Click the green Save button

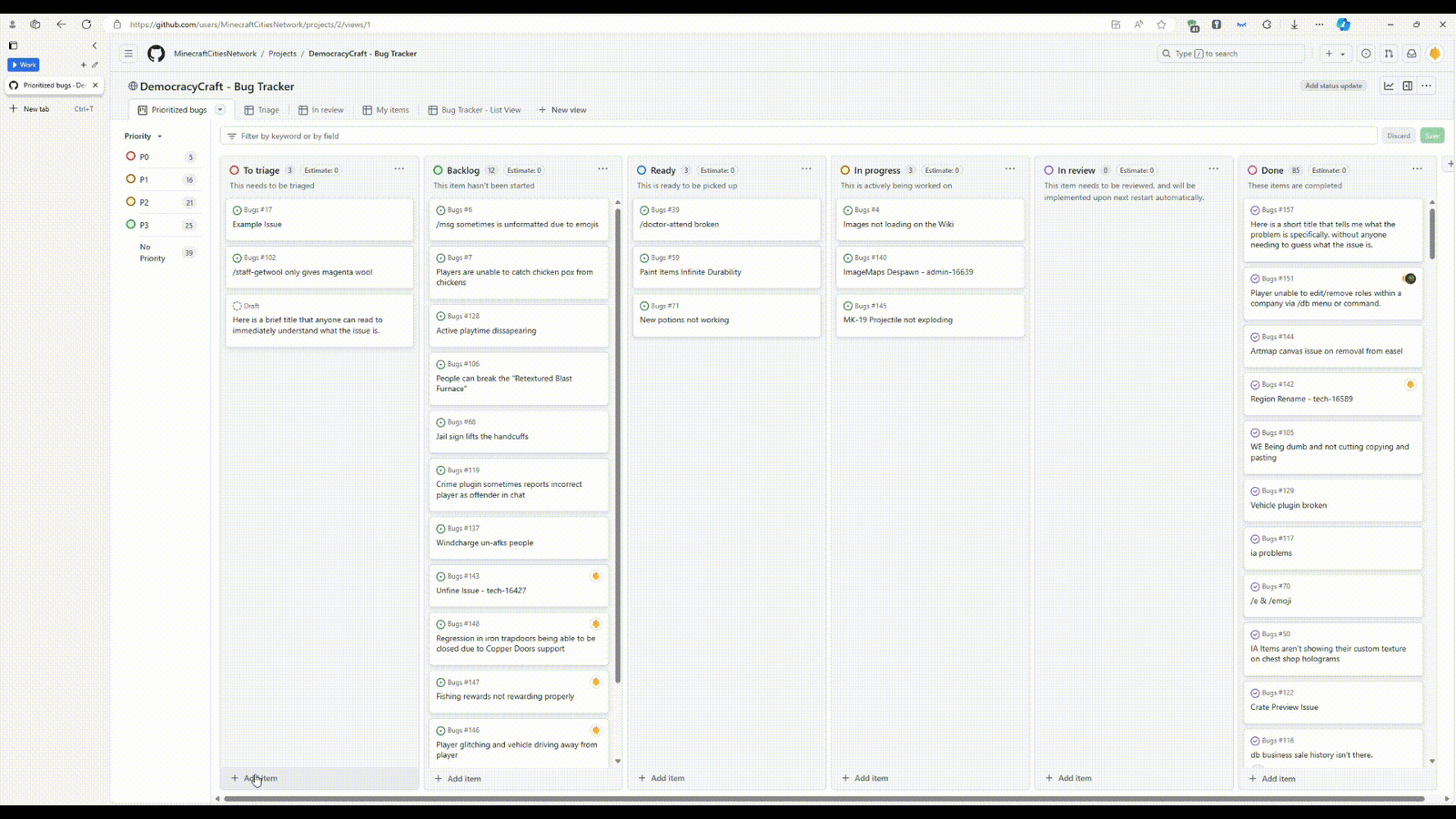tap(1432, 136)
